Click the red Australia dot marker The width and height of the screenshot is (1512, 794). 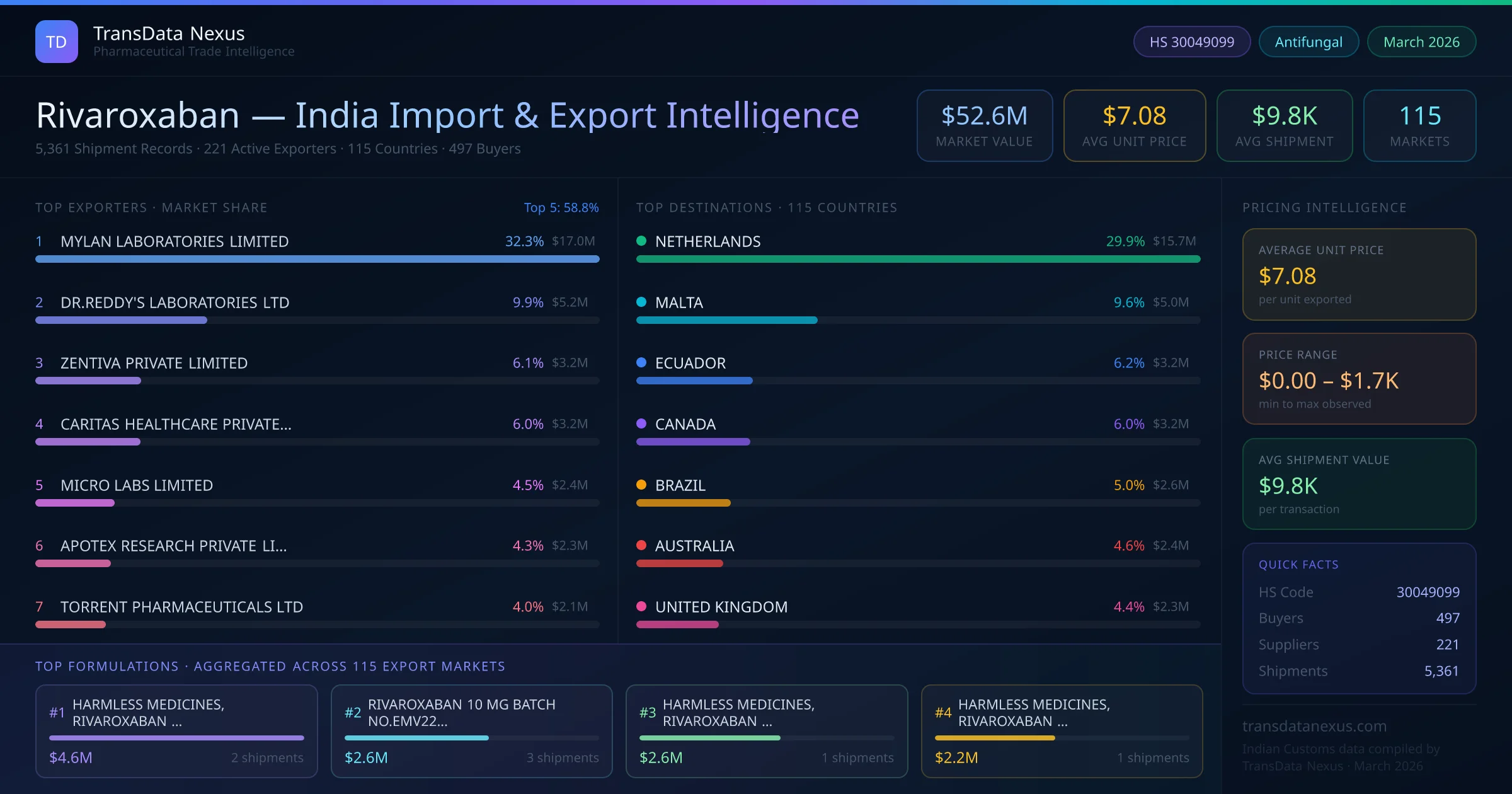tap(641, 545)
